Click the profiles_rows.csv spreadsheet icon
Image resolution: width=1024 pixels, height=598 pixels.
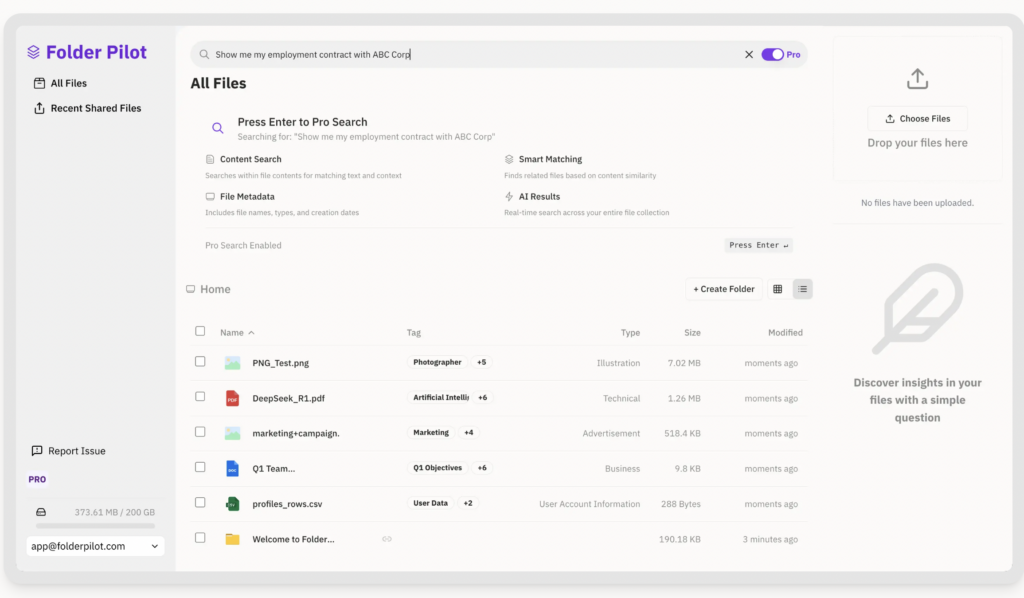click(232, 504)
